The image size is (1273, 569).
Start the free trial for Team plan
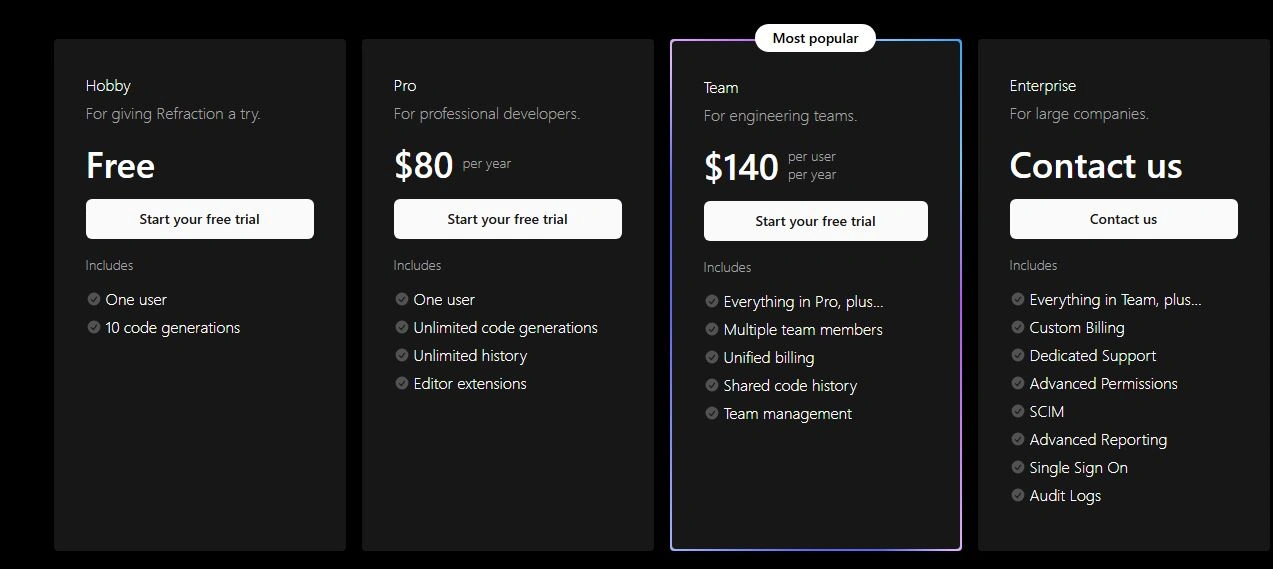[x=815, y=221]
